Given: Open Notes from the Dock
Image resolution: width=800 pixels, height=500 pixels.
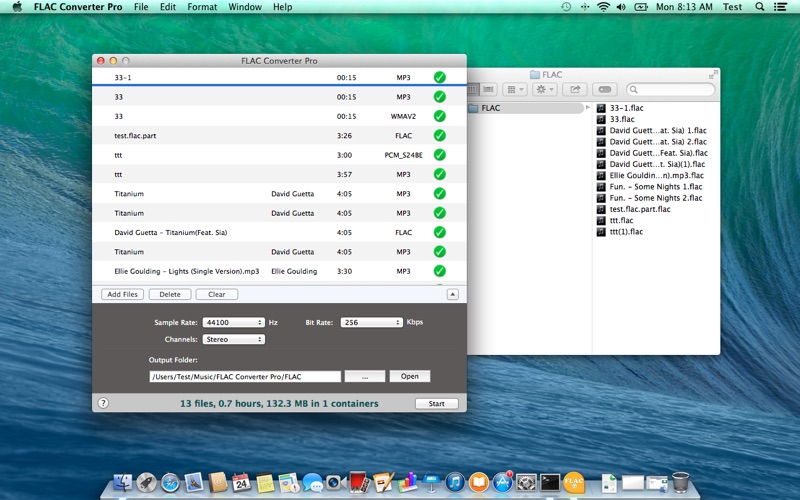Looking at the screenshot, I should pyautogui.click(x=265, y=482).
